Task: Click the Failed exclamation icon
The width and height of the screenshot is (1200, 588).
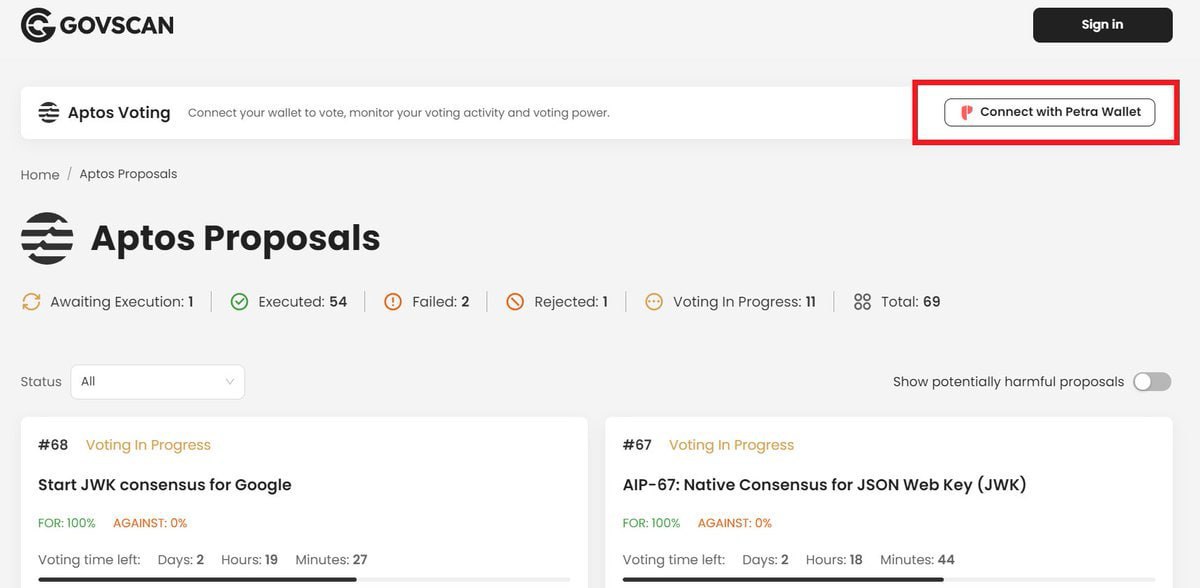Action: [x=393, y=302]
